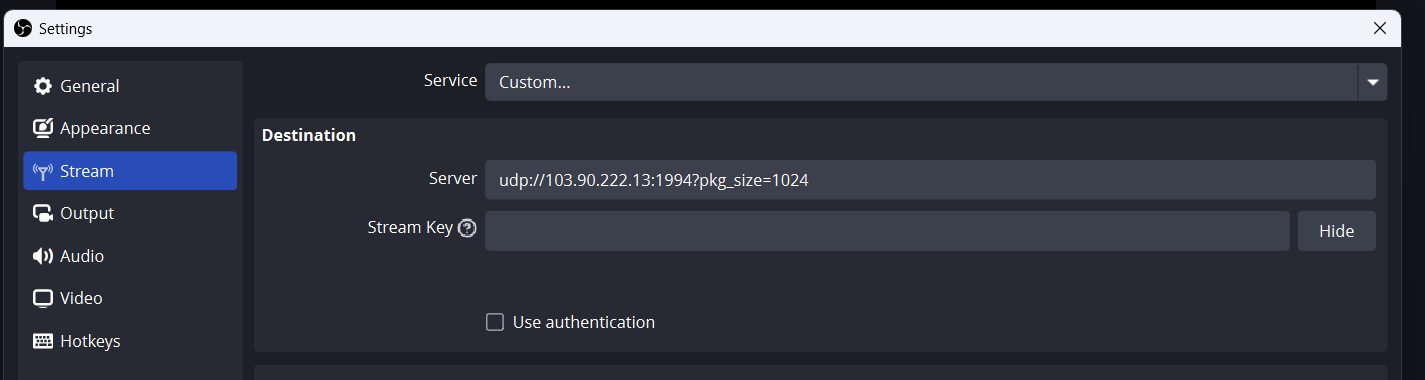Click the OBS logo in the title bar
The height and width of the screenshot is (380, 1425).
click(24, 28)
